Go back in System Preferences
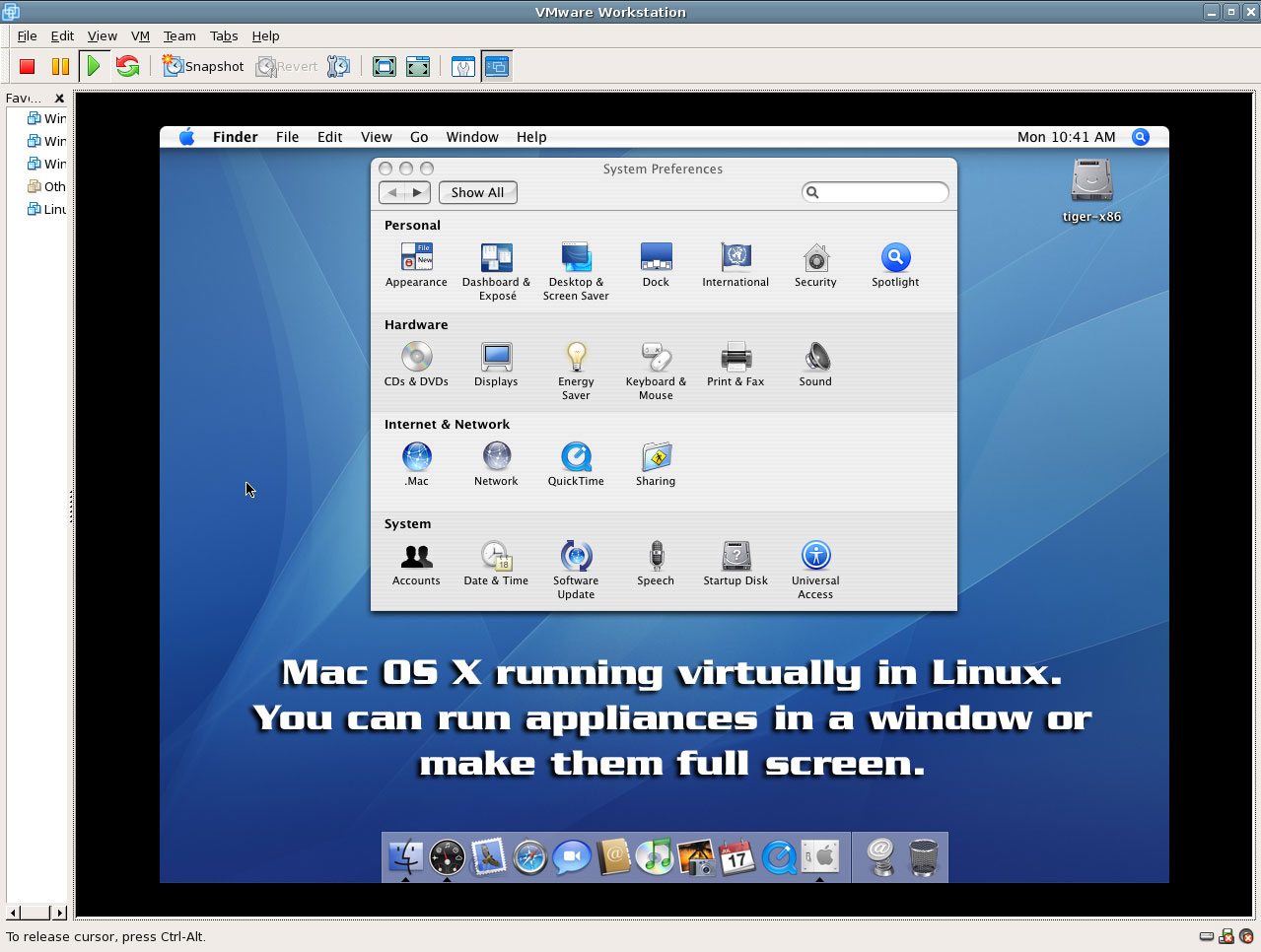This screenshot has height=952, width=1261. click(x=392, y=192)
